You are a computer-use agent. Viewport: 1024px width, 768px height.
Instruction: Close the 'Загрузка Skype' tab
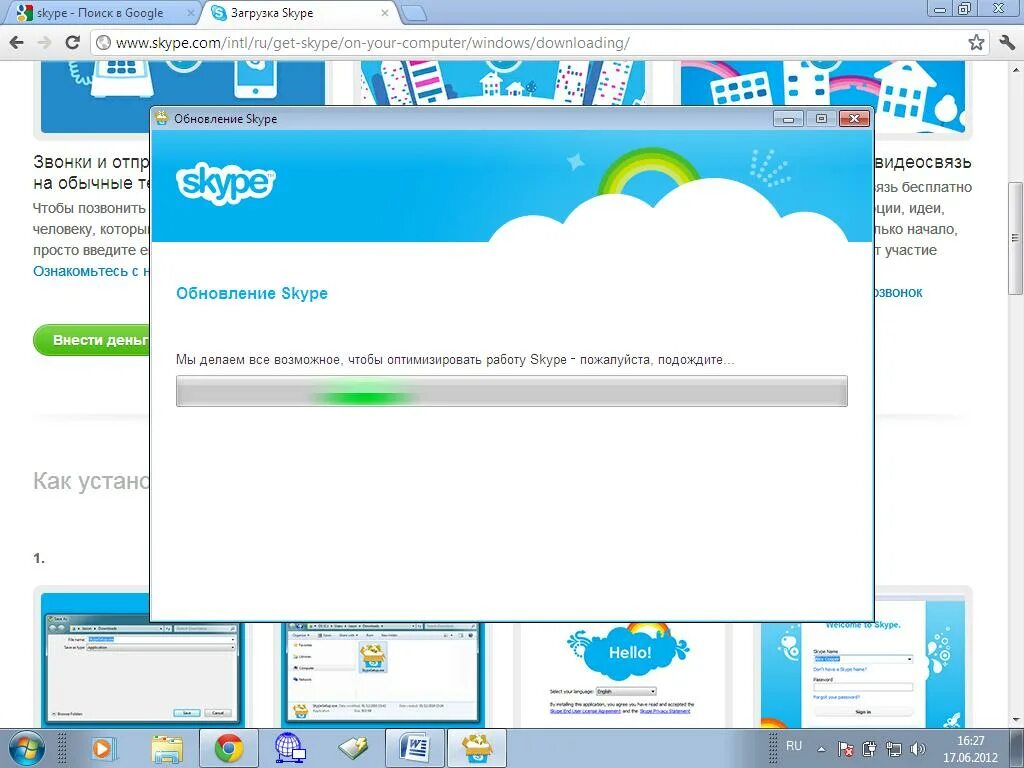click(385, 12)
